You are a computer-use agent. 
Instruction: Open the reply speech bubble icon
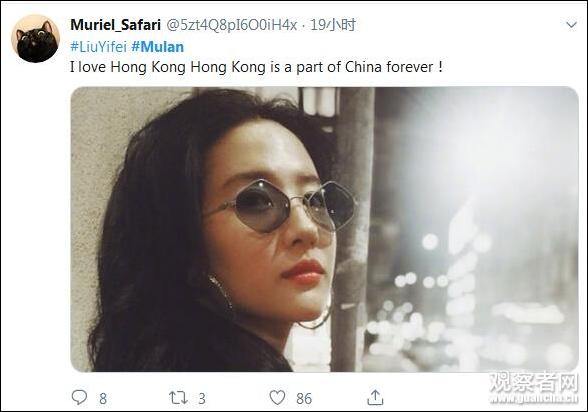[x=79, y=397]
